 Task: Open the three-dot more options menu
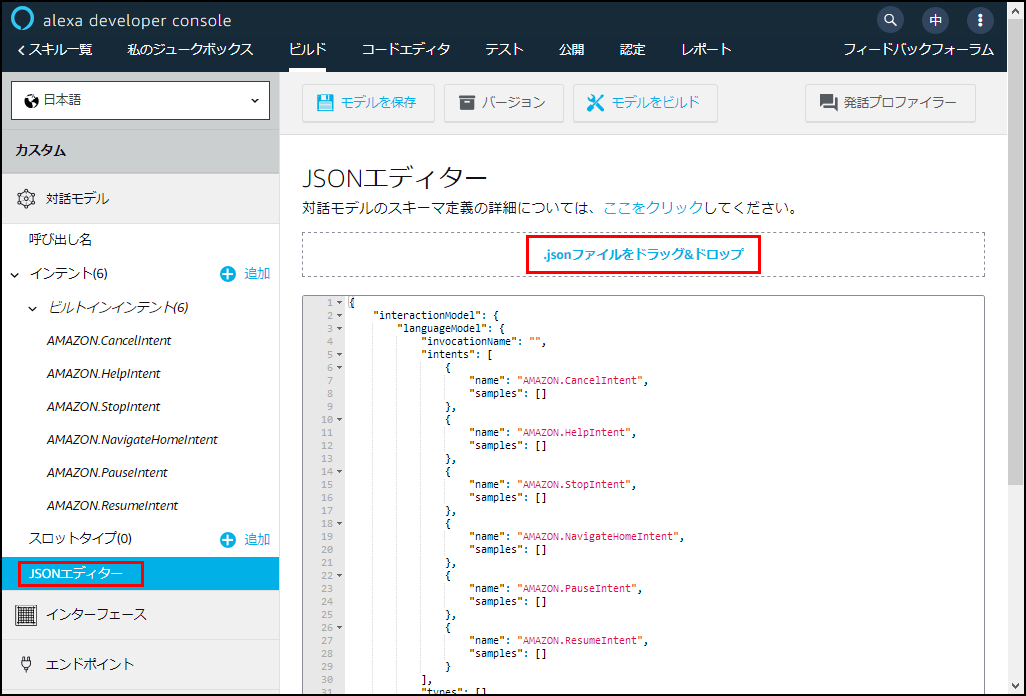click(x=980, y=20)
